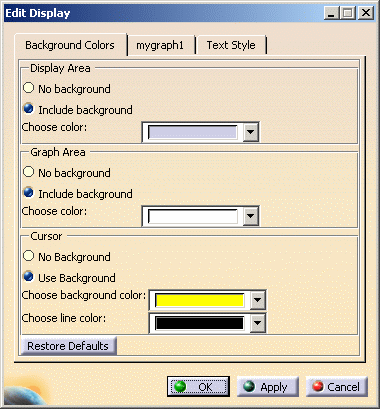This screenshot has height=409, width=380.
Task: Click the red Cancel button icon
Action: point(318,387)
